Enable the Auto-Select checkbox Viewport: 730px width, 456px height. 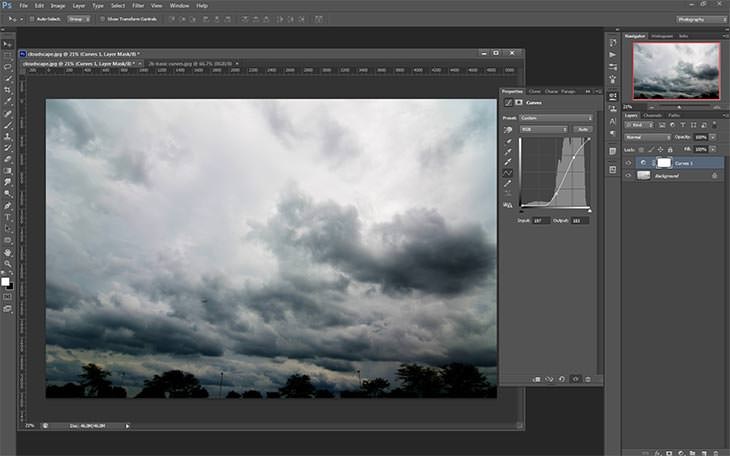tap(32, 19)
